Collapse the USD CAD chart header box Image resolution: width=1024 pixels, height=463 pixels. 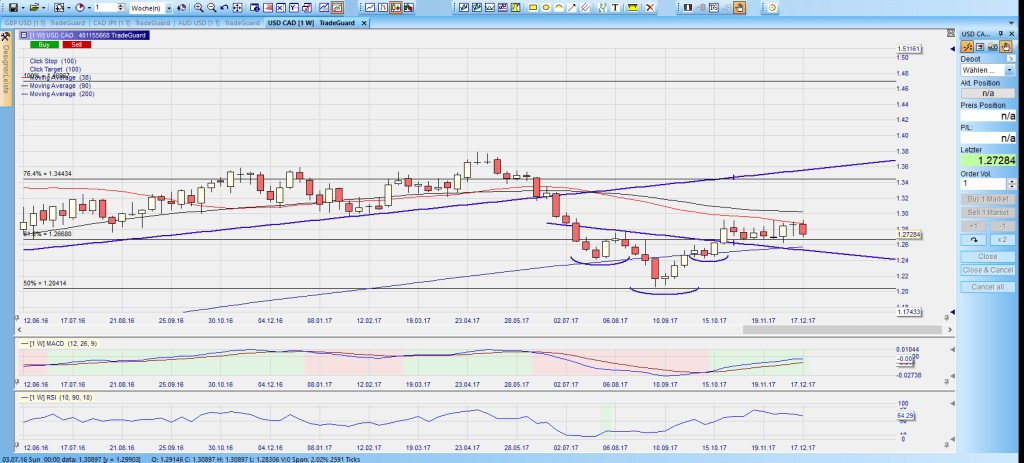[23, 36]
